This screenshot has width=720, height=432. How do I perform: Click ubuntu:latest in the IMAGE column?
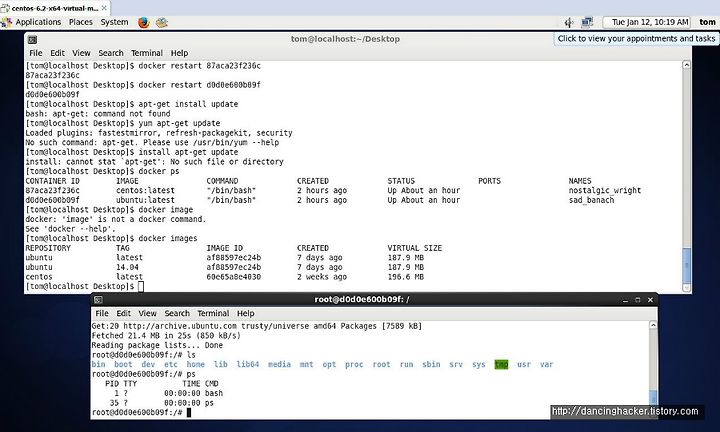(145, 200)
